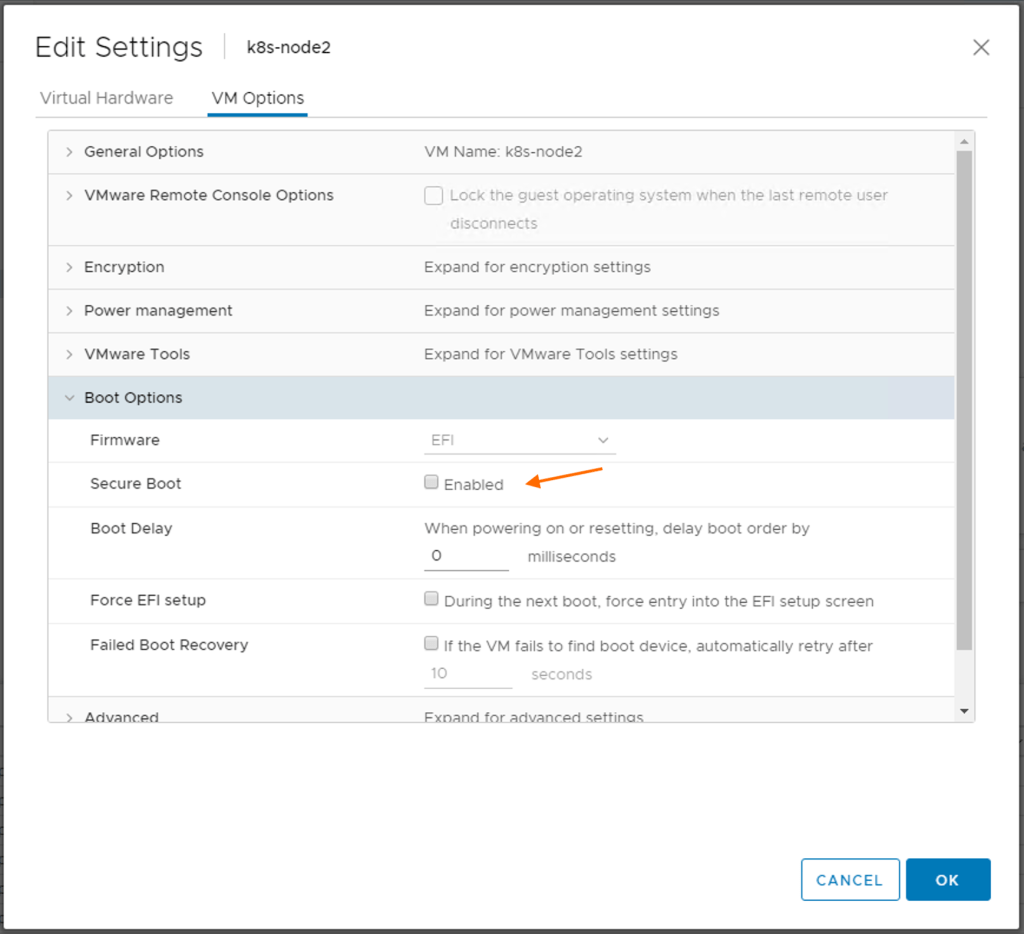1024x934 pixels.
Task: Confirm settings with the OK button
Action: pos(947,880)
